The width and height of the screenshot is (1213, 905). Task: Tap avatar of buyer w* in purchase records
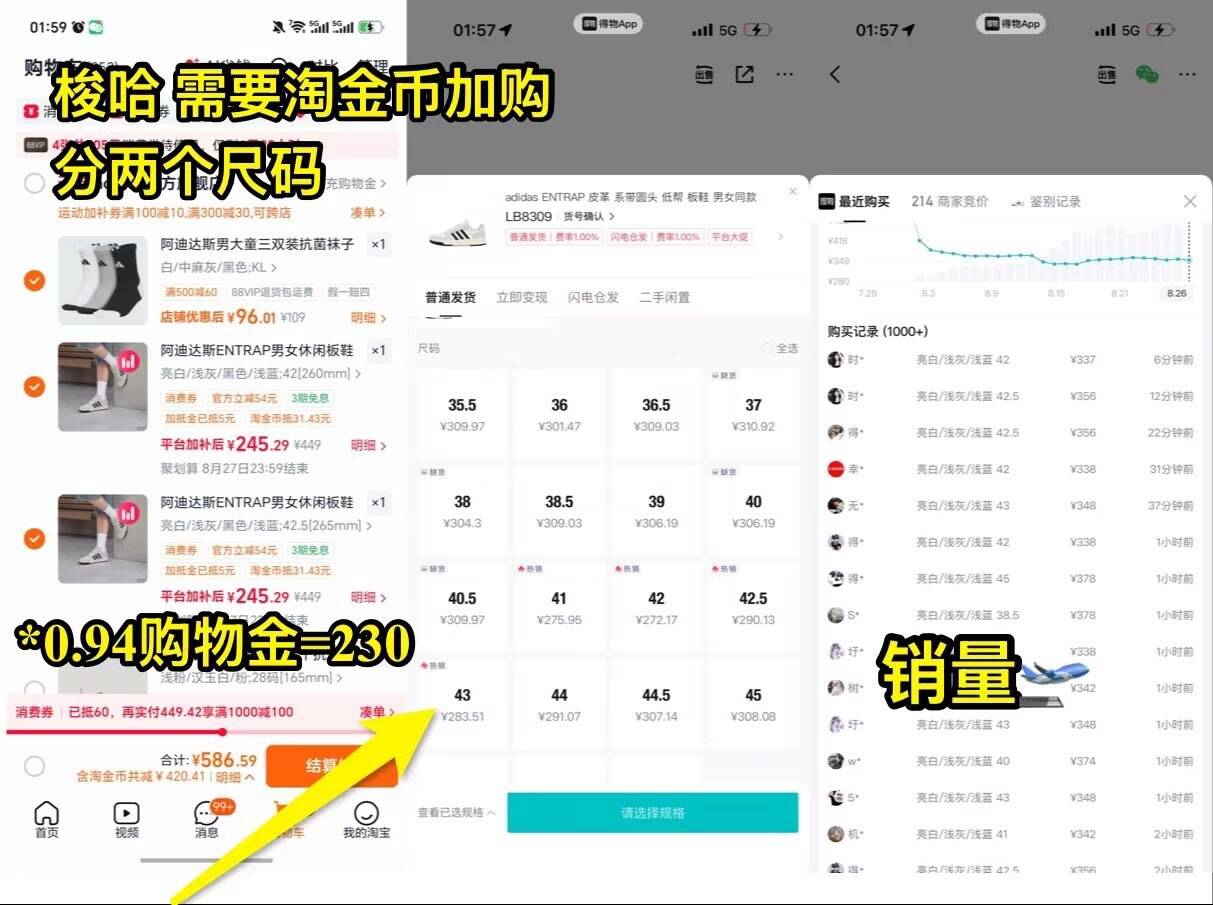pyautogui.click(x=836, y=761)
